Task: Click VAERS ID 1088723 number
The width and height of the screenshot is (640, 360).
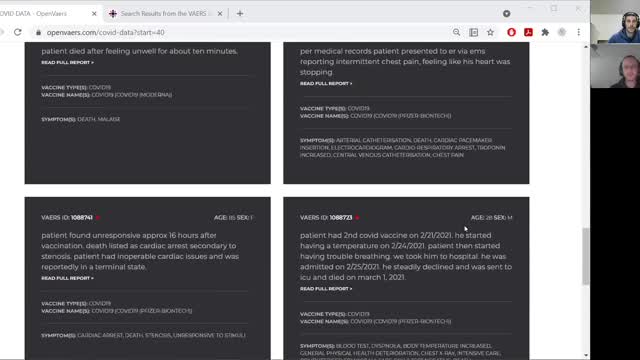Action: click(341, 218)
